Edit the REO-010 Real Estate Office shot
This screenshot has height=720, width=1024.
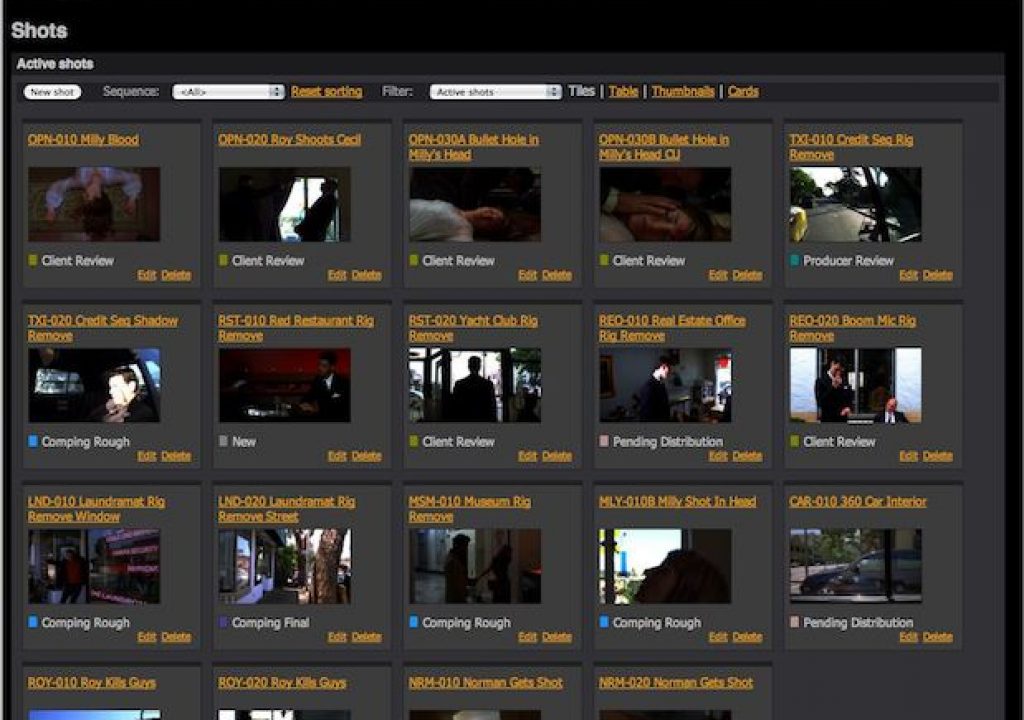(x=718, y=456)
